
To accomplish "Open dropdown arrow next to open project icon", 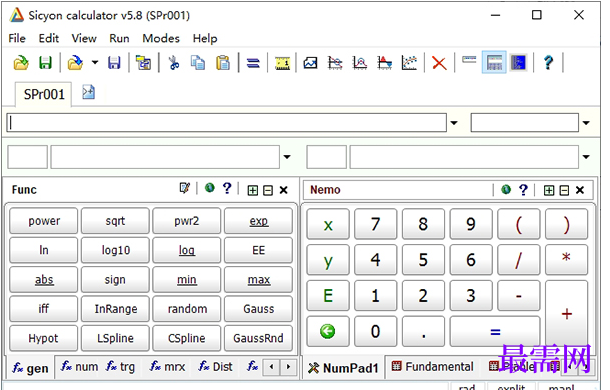I will 95,62.
